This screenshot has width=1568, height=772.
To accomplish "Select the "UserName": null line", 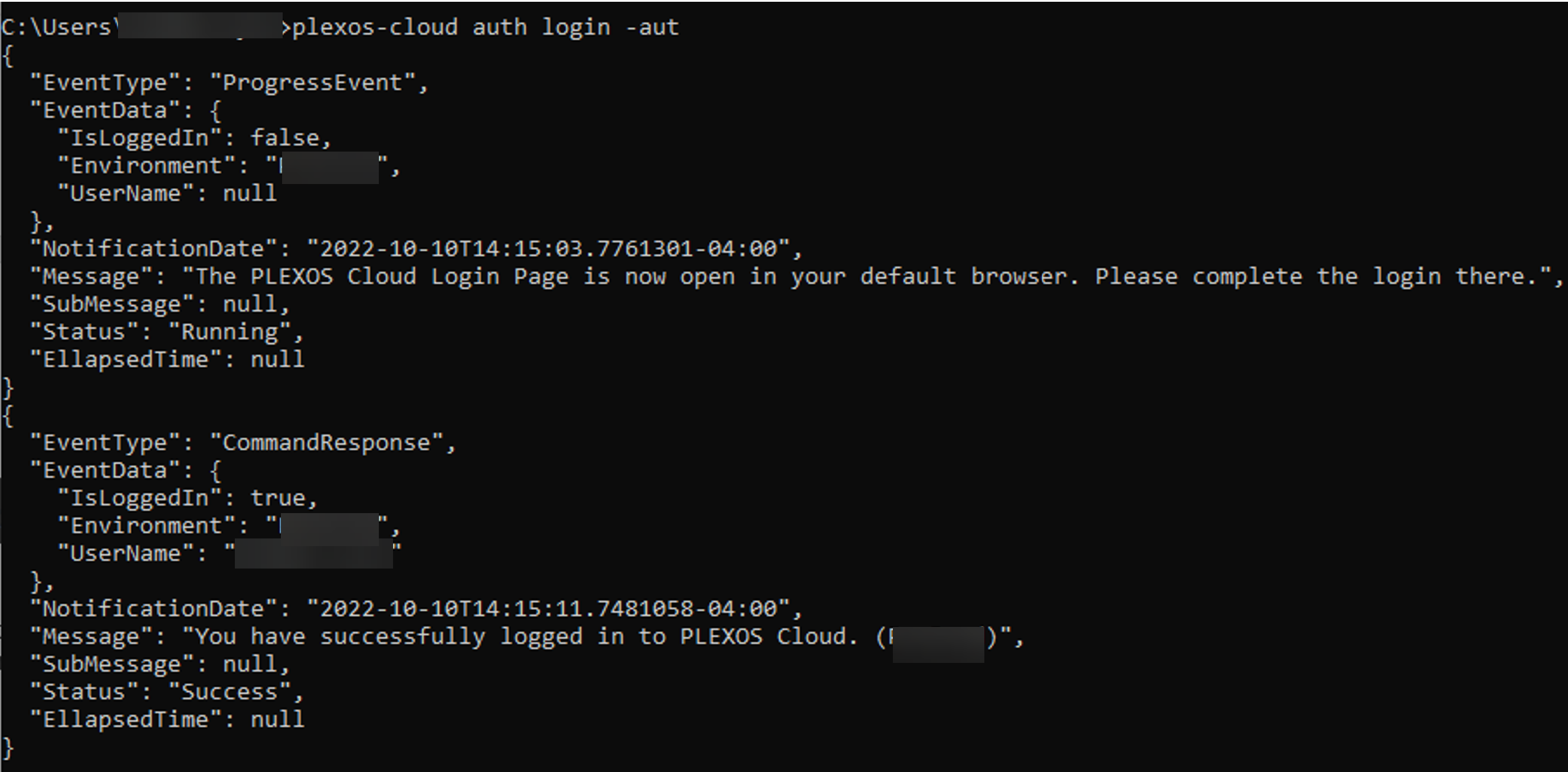I will tap(168, 193).
